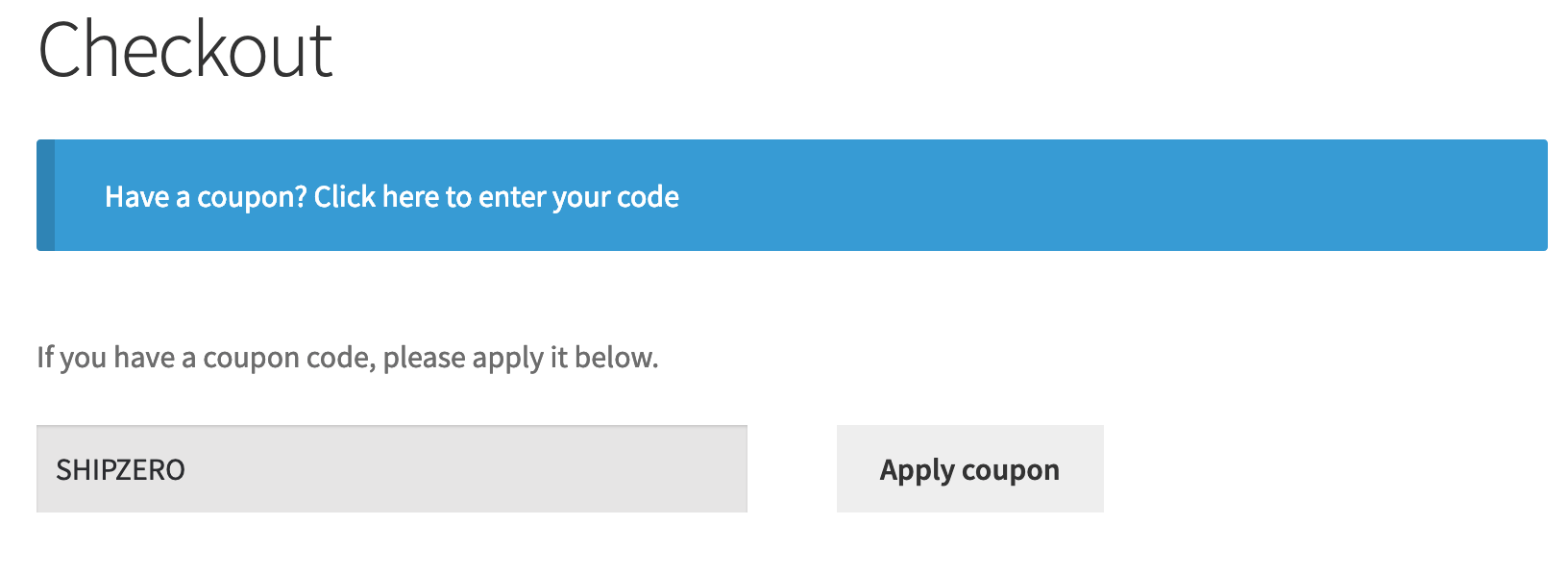Screen dimensions: 1568x575
Task: Click the 'Click here to enter your code' link
Action: [x=495, y=196]
